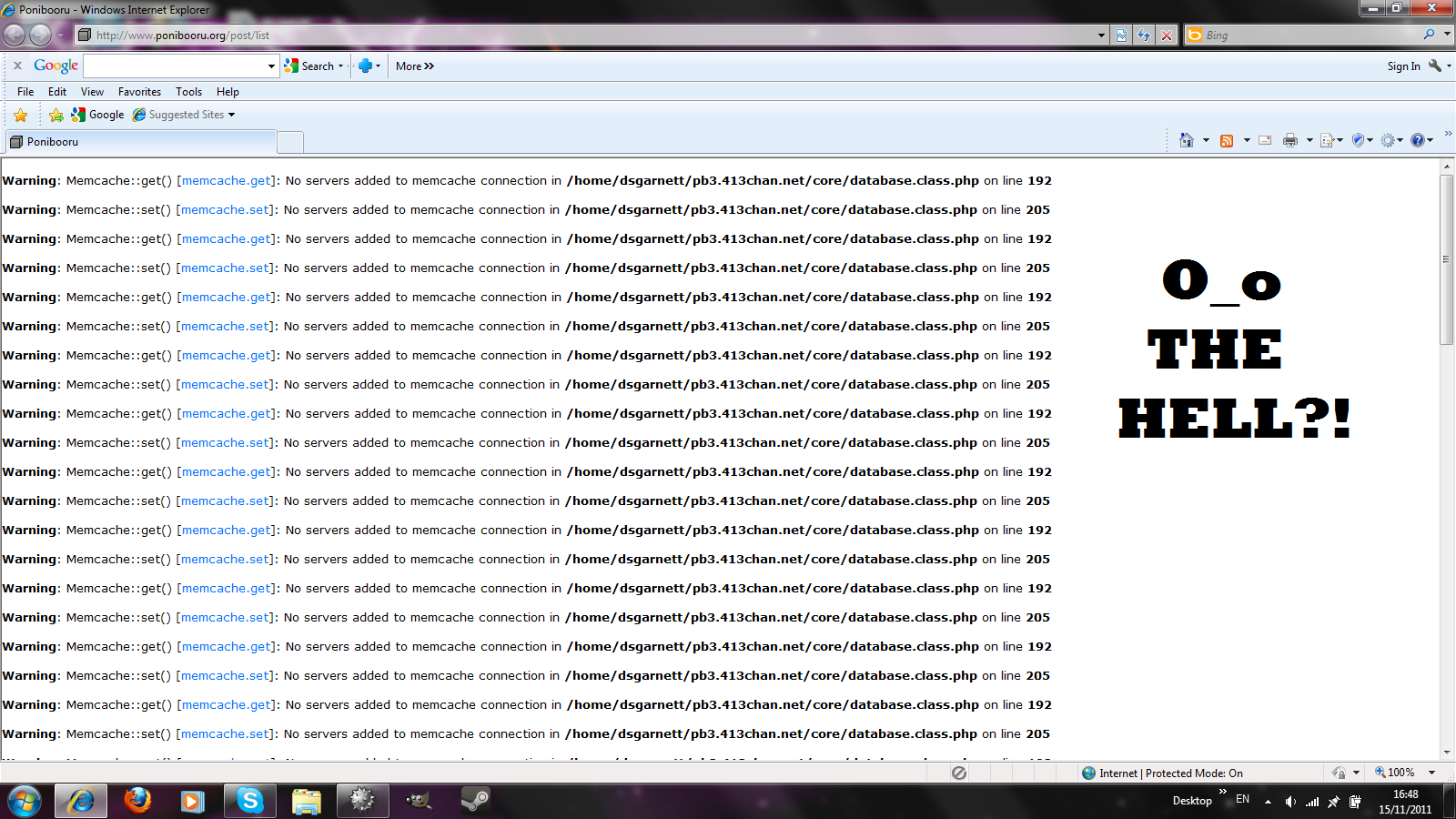The width and height of the screenshot is (1456, 819).
Task: Expand the command bar overflow chevron
Action: click(x=1448, y=134)
